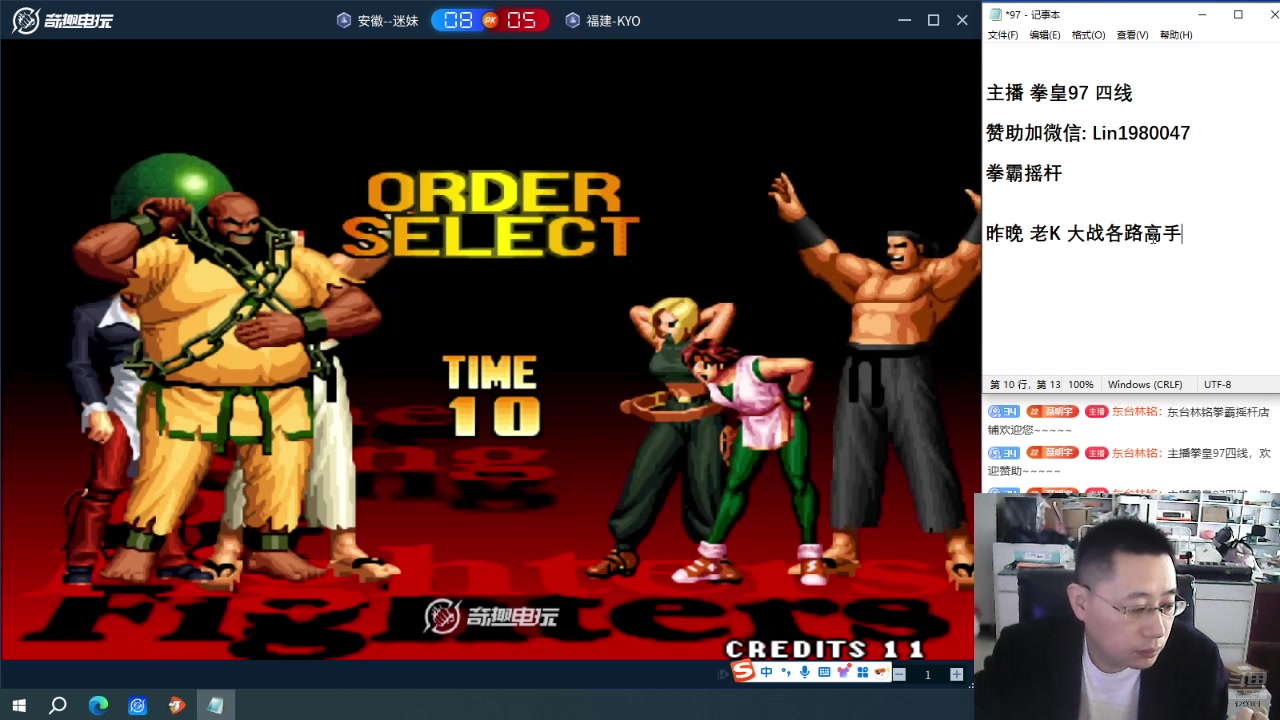Open the blue circular app in taskbar

point(137,705)
